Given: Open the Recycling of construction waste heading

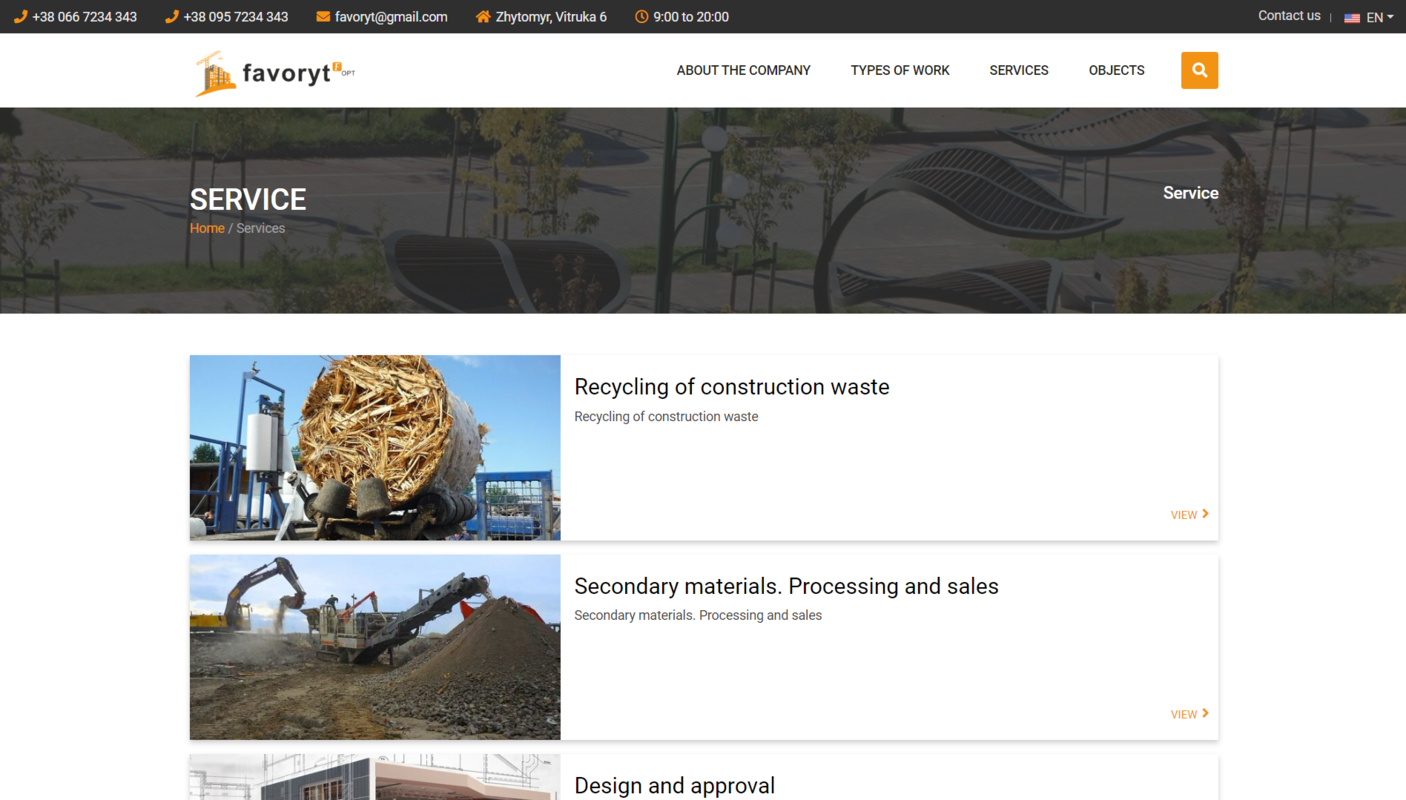Looking at the screenshot, I should 732,387.
